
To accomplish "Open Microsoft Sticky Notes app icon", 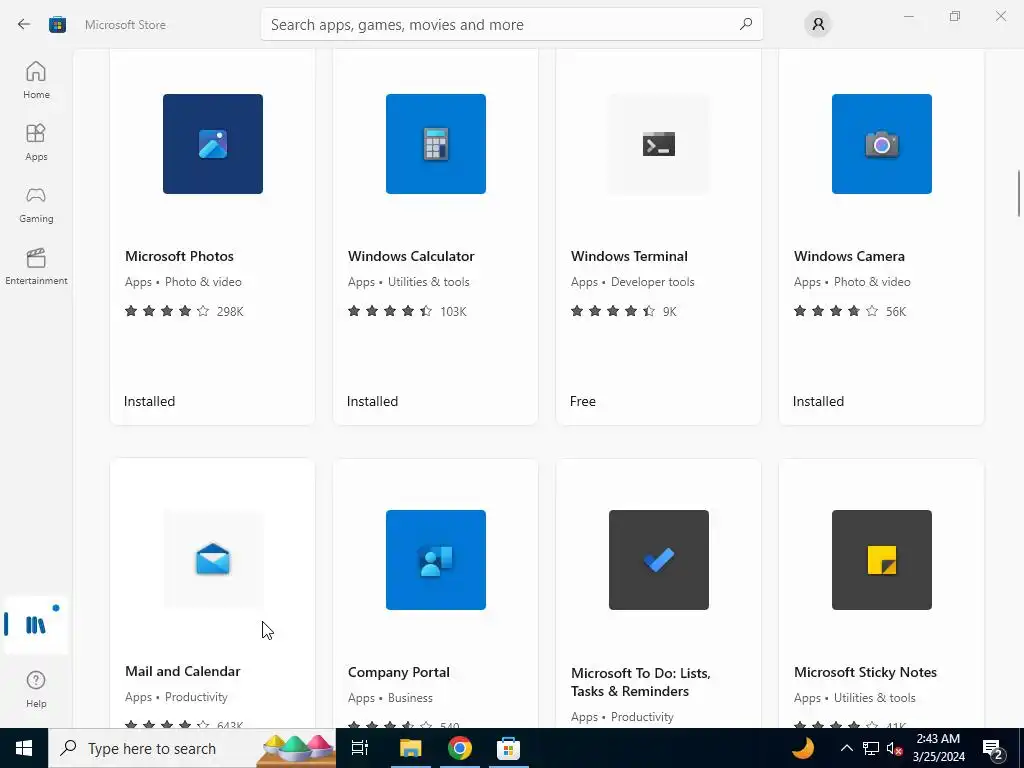I will (882, 560).
